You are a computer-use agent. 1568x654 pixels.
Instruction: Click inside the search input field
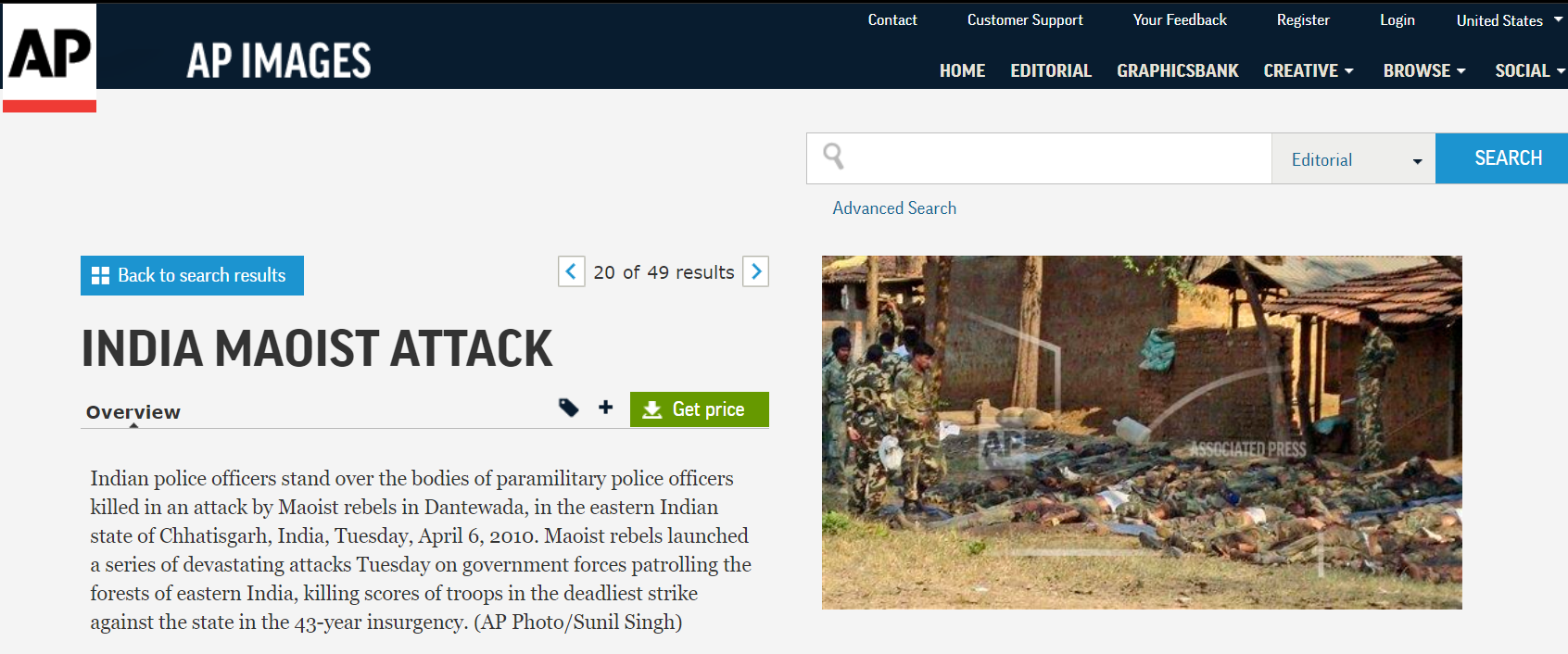[x=1056, y=158]
